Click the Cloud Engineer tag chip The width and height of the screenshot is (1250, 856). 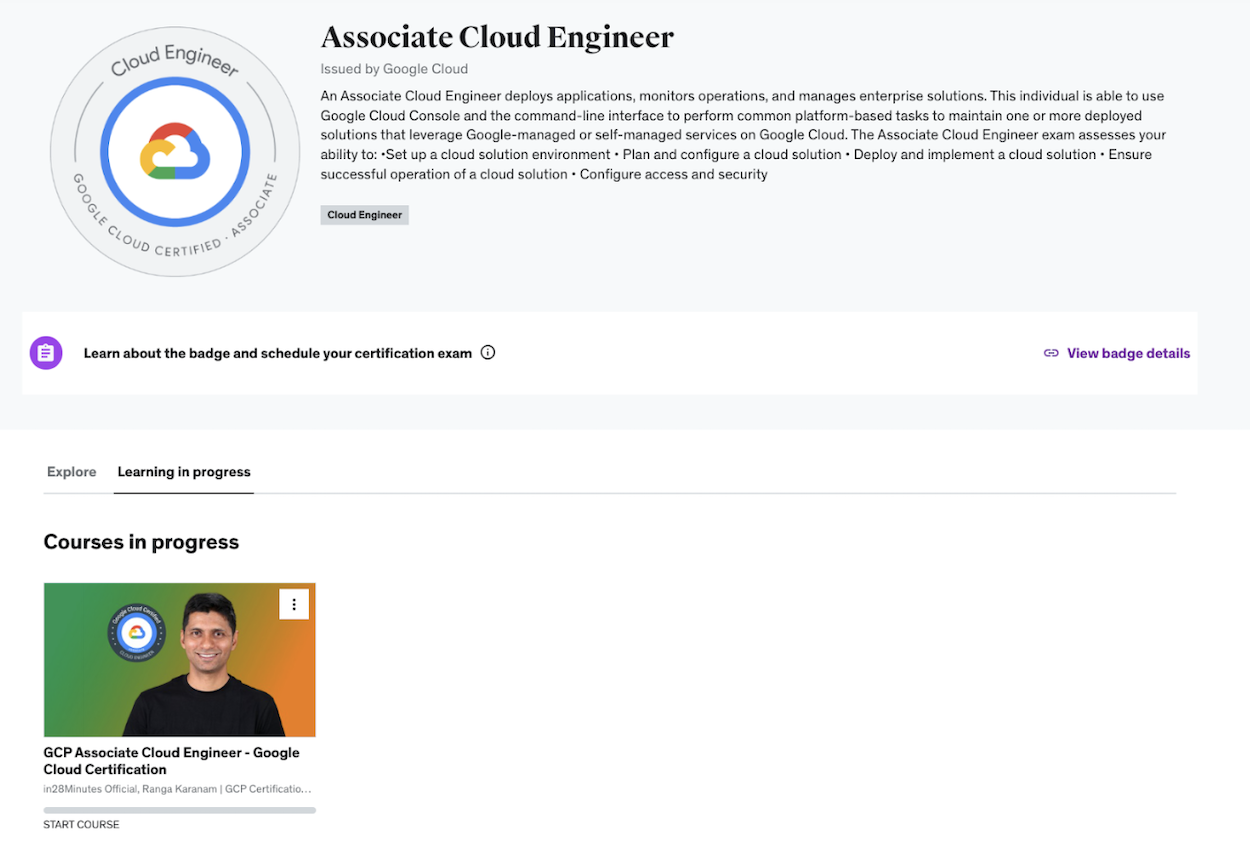tap(365, 215)
